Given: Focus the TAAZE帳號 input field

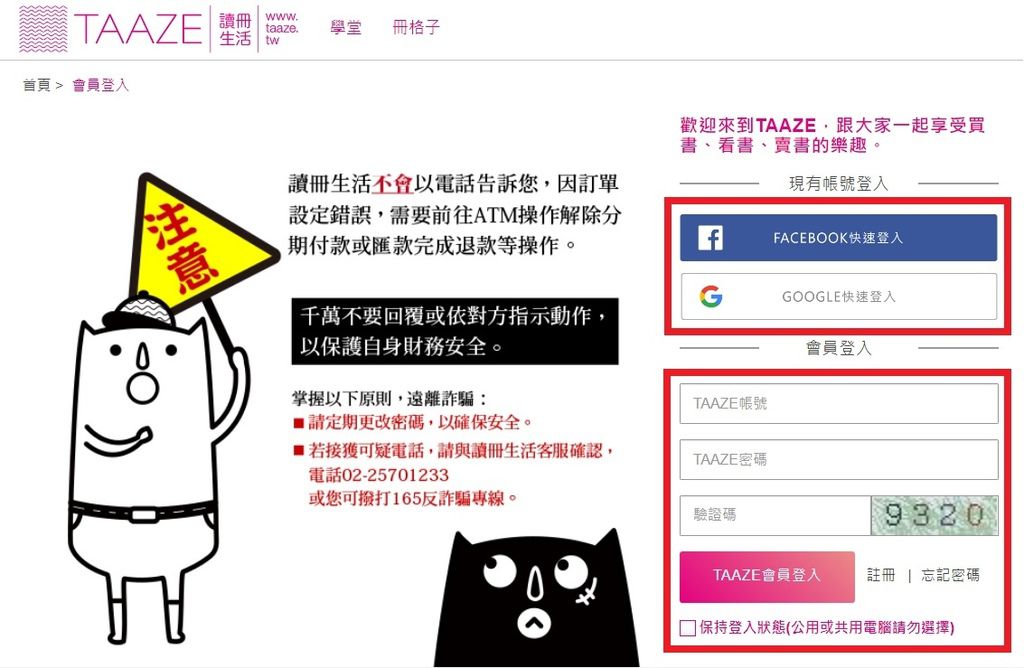Looking at the screenshot, I should pos(839,404).
